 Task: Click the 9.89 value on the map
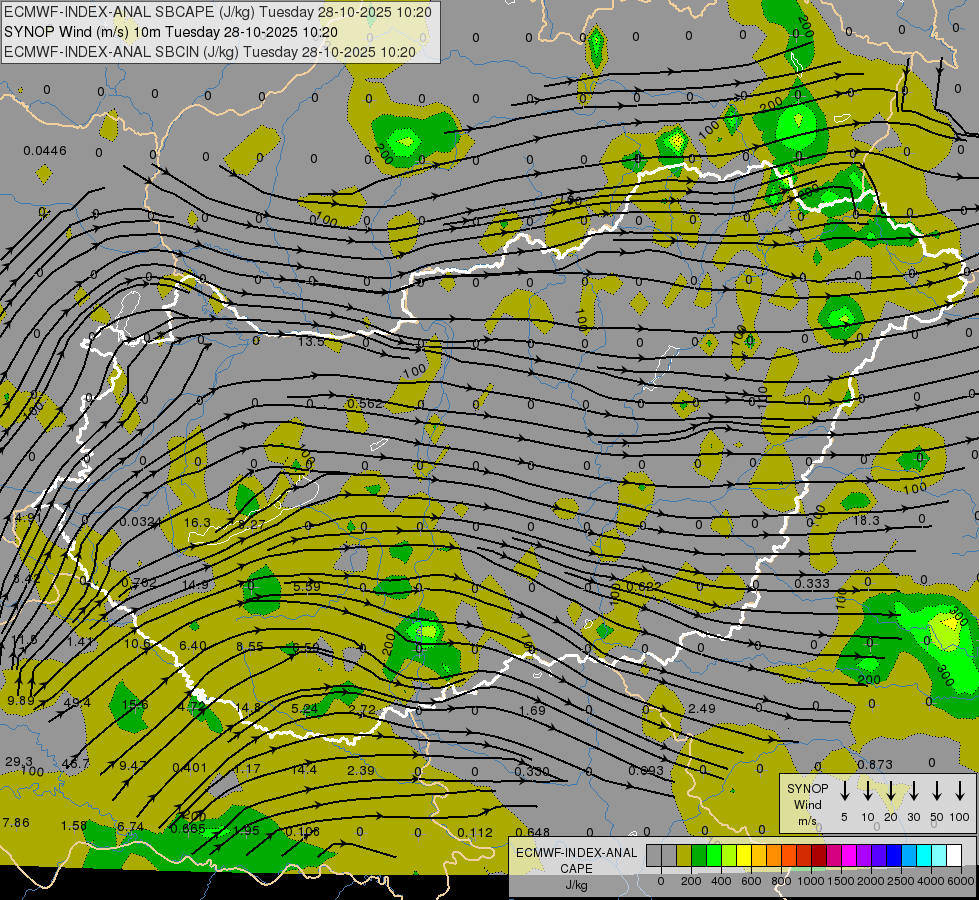[21, 700]
